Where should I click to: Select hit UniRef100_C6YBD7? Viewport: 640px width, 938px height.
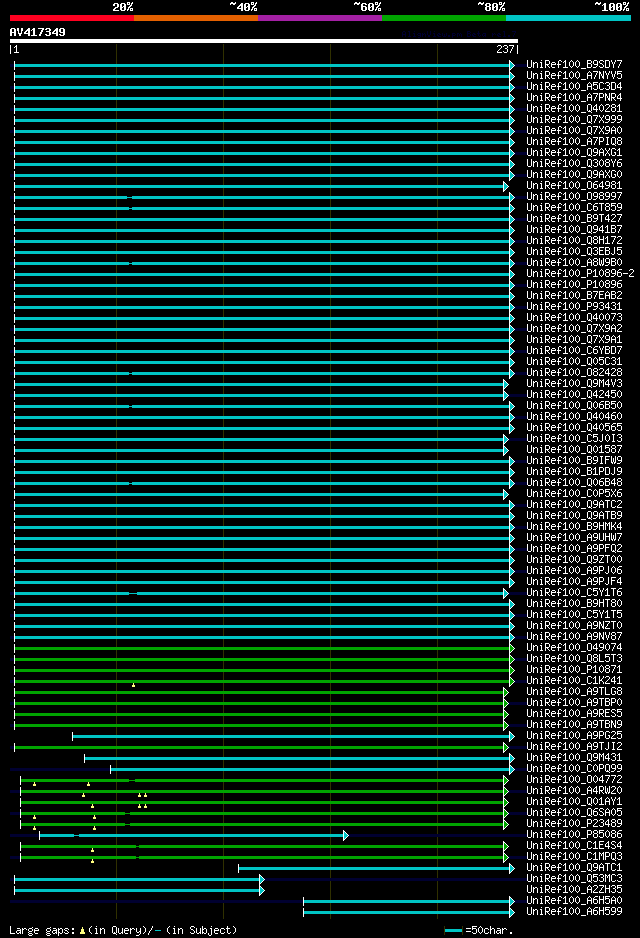[x=574, y=351]
